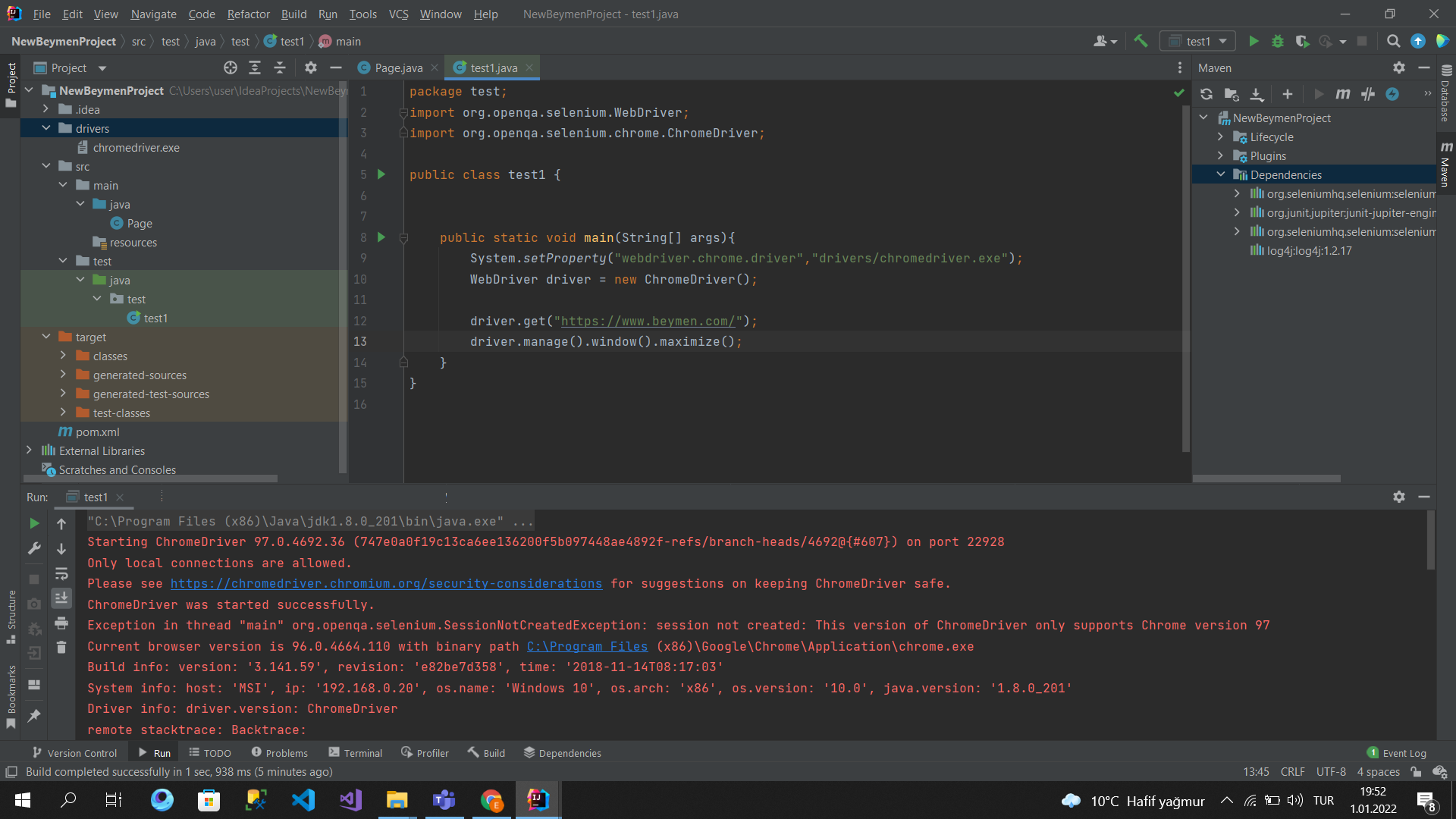
Task: Toggle line 8 method folding arrow
Action: coord(404,237)
